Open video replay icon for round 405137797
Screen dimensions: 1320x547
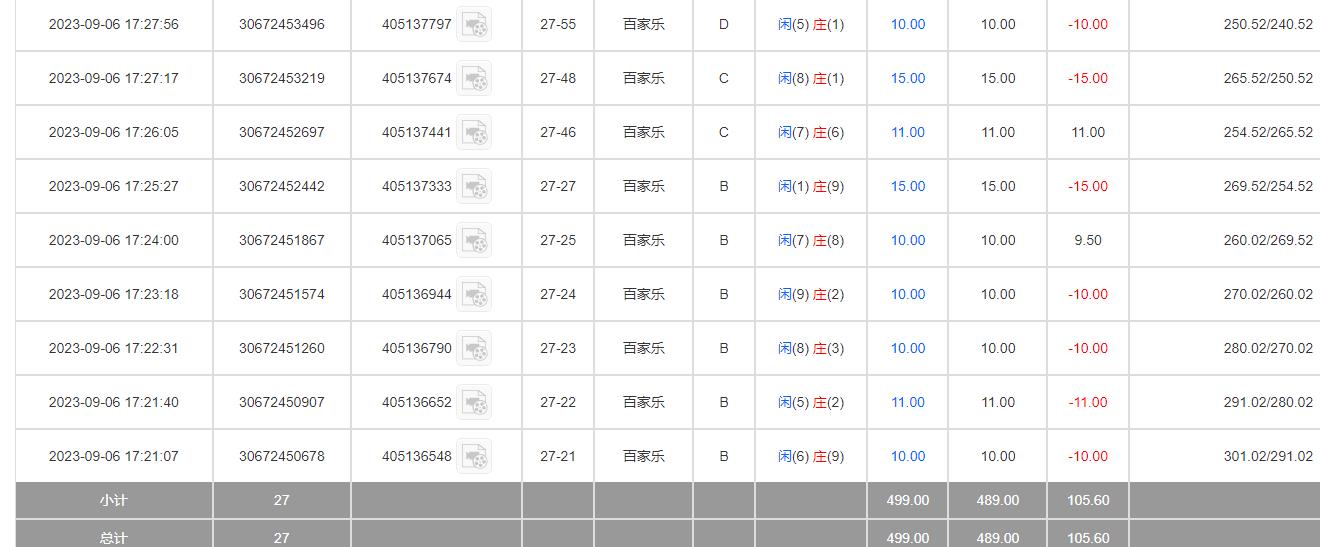474,24
